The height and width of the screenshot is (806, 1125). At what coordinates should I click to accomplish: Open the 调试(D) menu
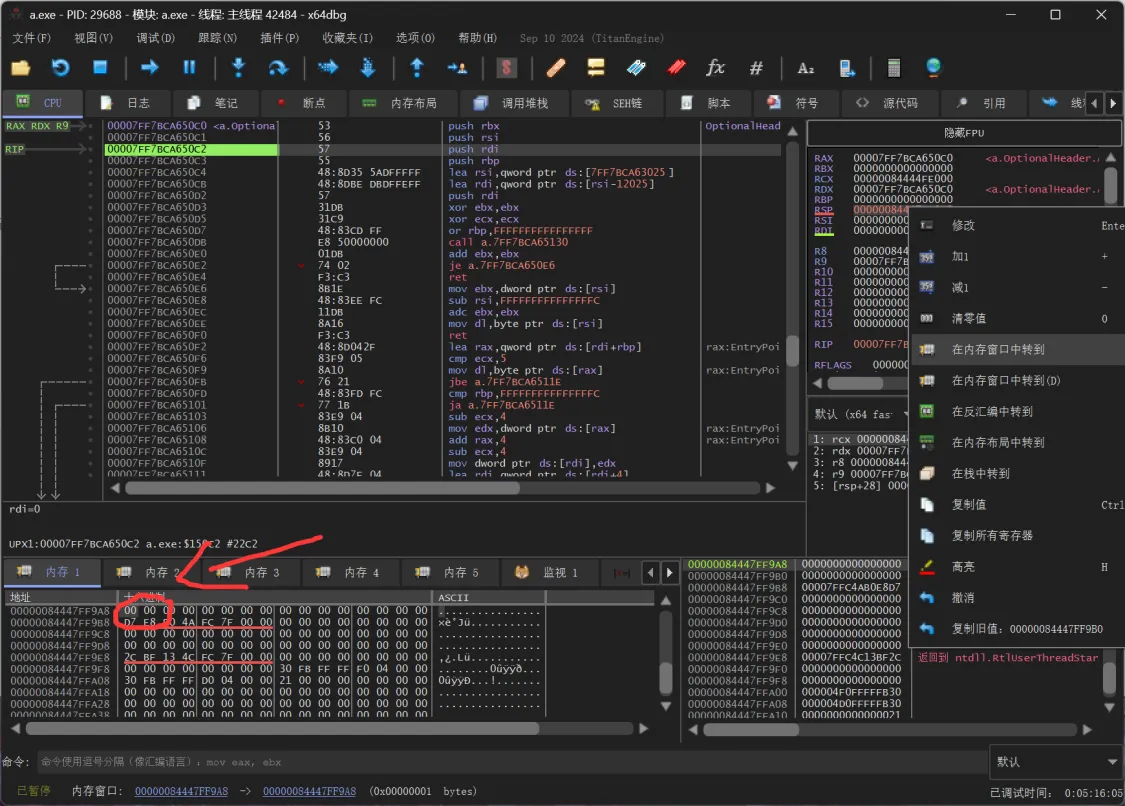(155, 38)
